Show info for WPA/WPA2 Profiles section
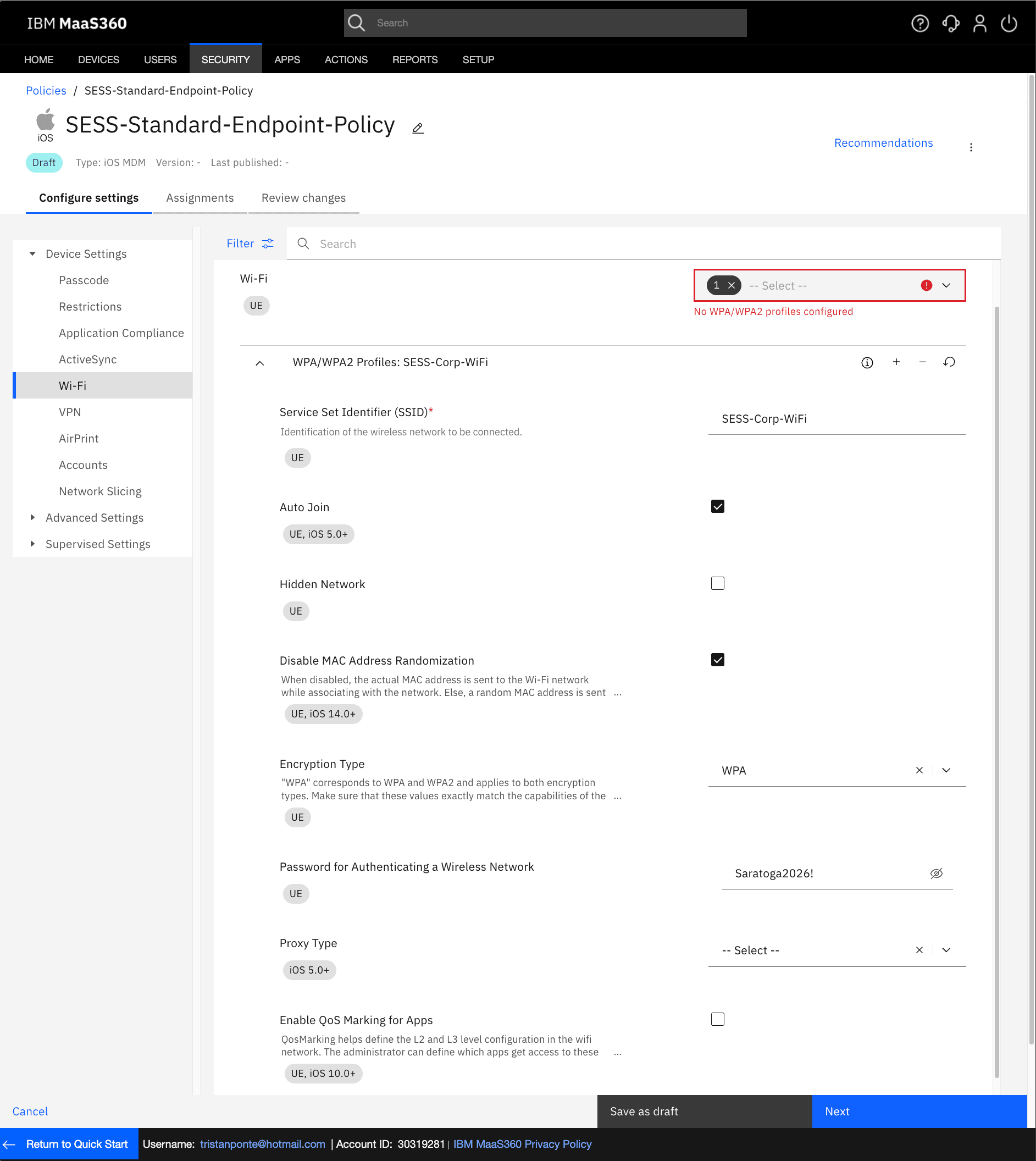 [x=867, y=362]
